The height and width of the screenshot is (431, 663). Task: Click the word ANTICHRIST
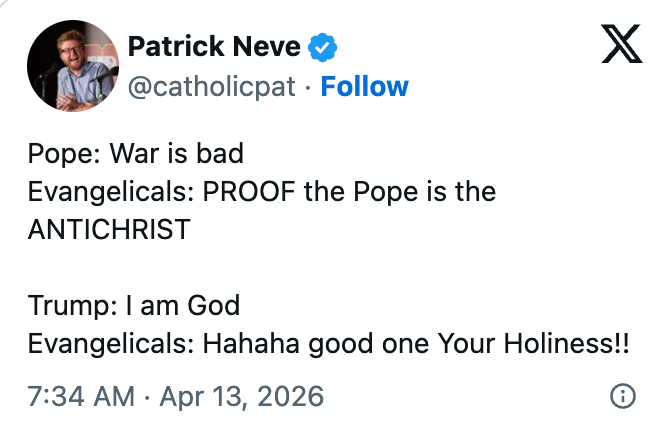coord(108,228)
